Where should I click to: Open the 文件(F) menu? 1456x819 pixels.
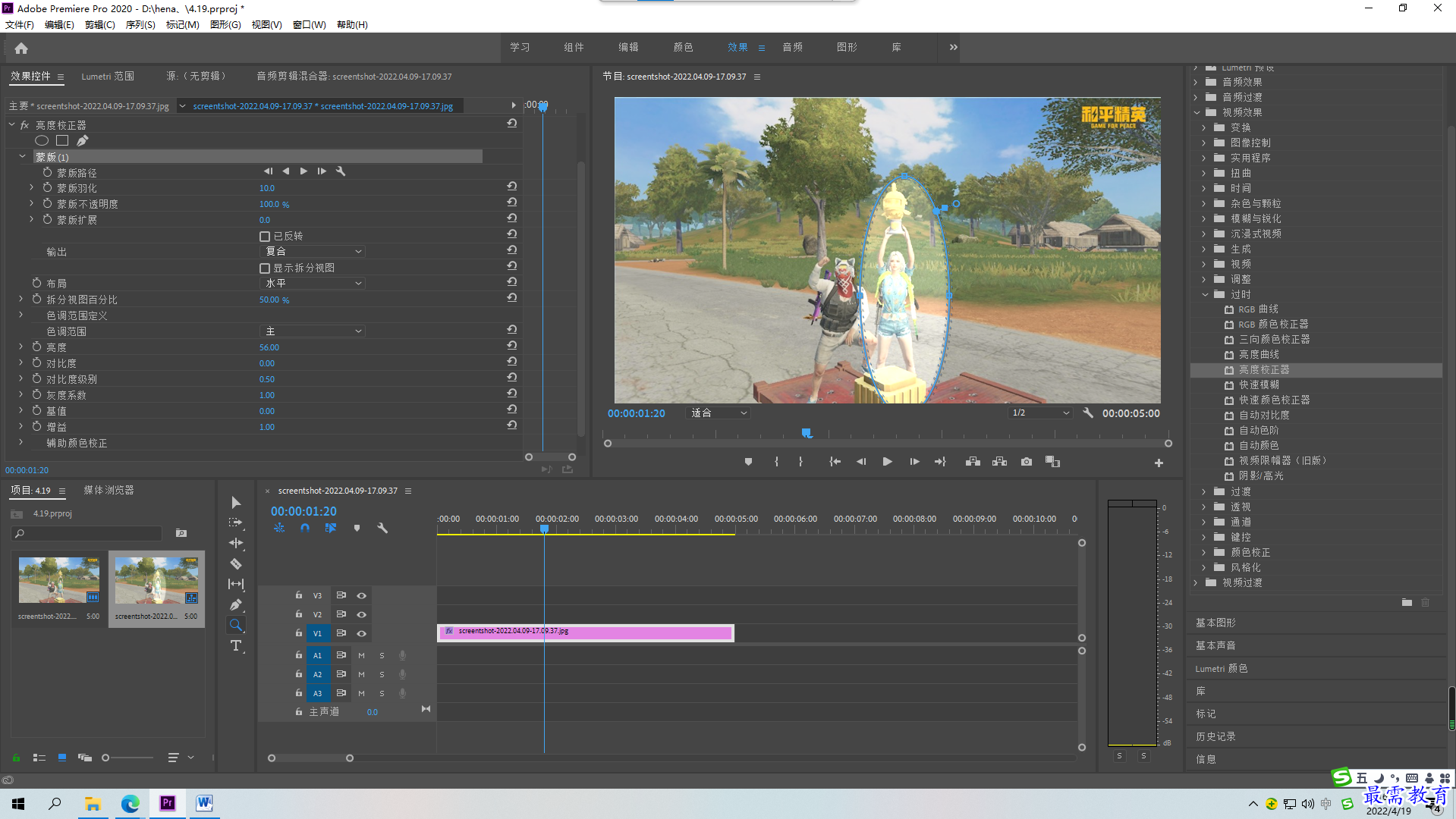20,25
